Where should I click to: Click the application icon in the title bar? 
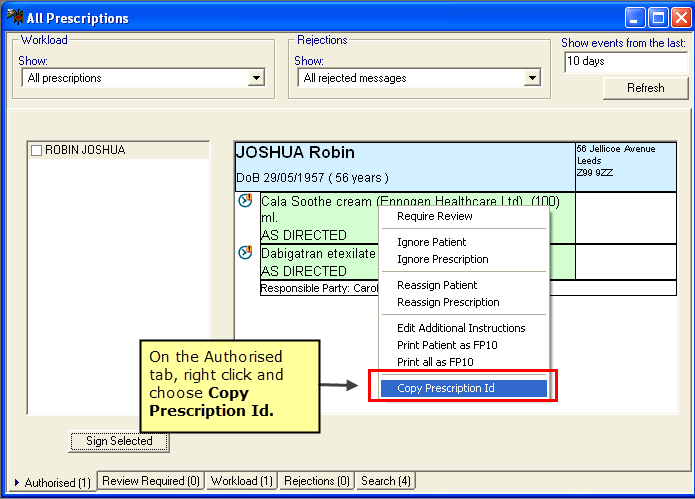[13, 17]
